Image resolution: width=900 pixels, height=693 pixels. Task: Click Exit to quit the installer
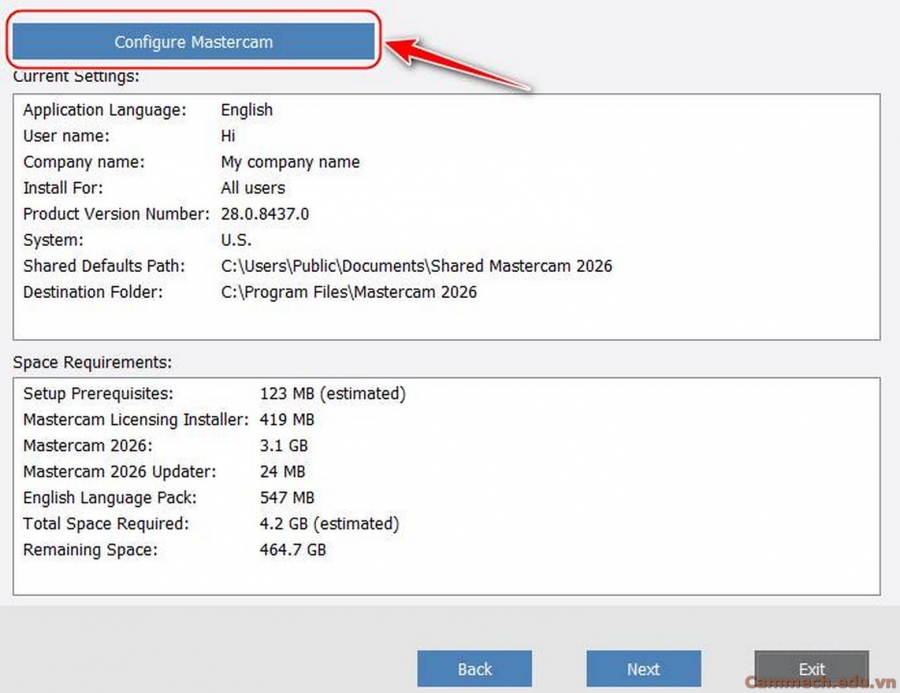(811, 669)
